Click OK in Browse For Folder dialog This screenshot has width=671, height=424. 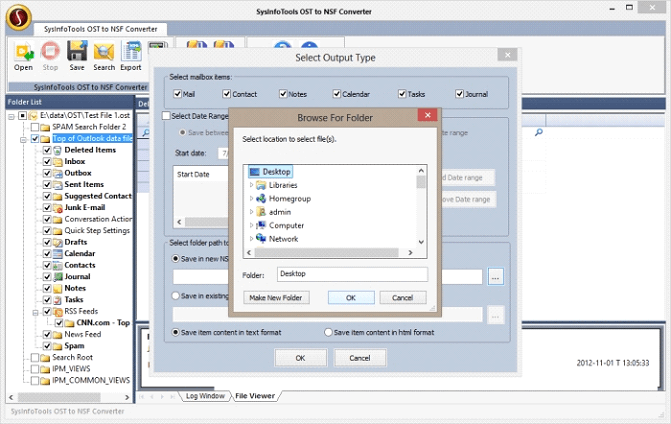(x=351, y=297)
